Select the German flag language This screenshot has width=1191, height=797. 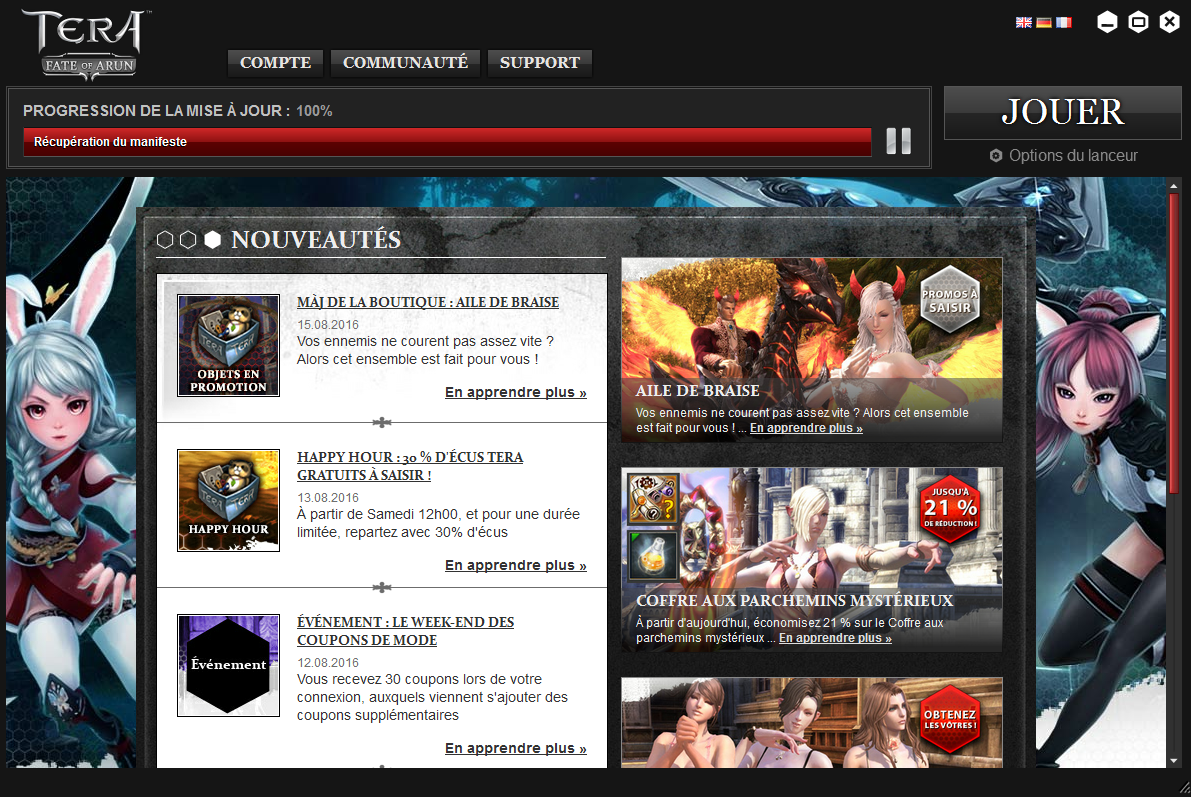tap(1043, 22)
